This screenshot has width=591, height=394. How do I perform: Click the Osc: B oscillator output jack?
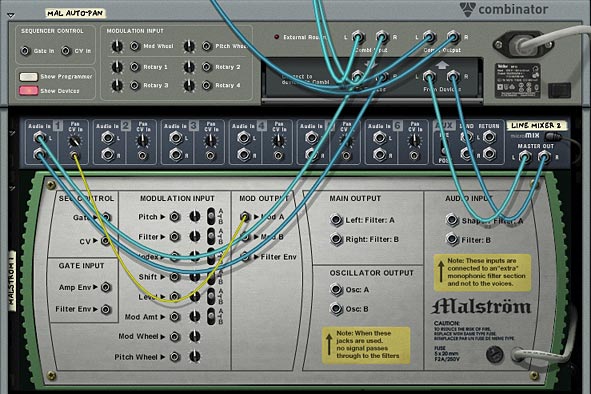[x=335, y=309]
